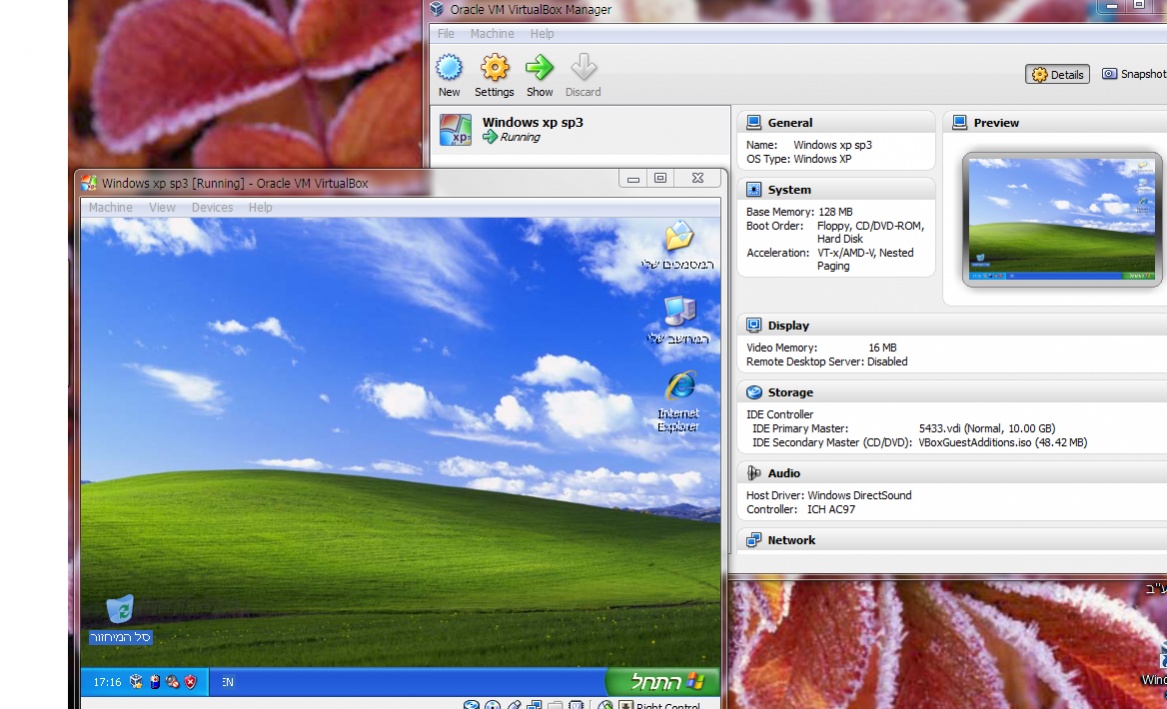This screenshot has height=709, width=1167.
Task: Click 'Host Driver: Windows DirectSound' line
Action: (828, 495)
